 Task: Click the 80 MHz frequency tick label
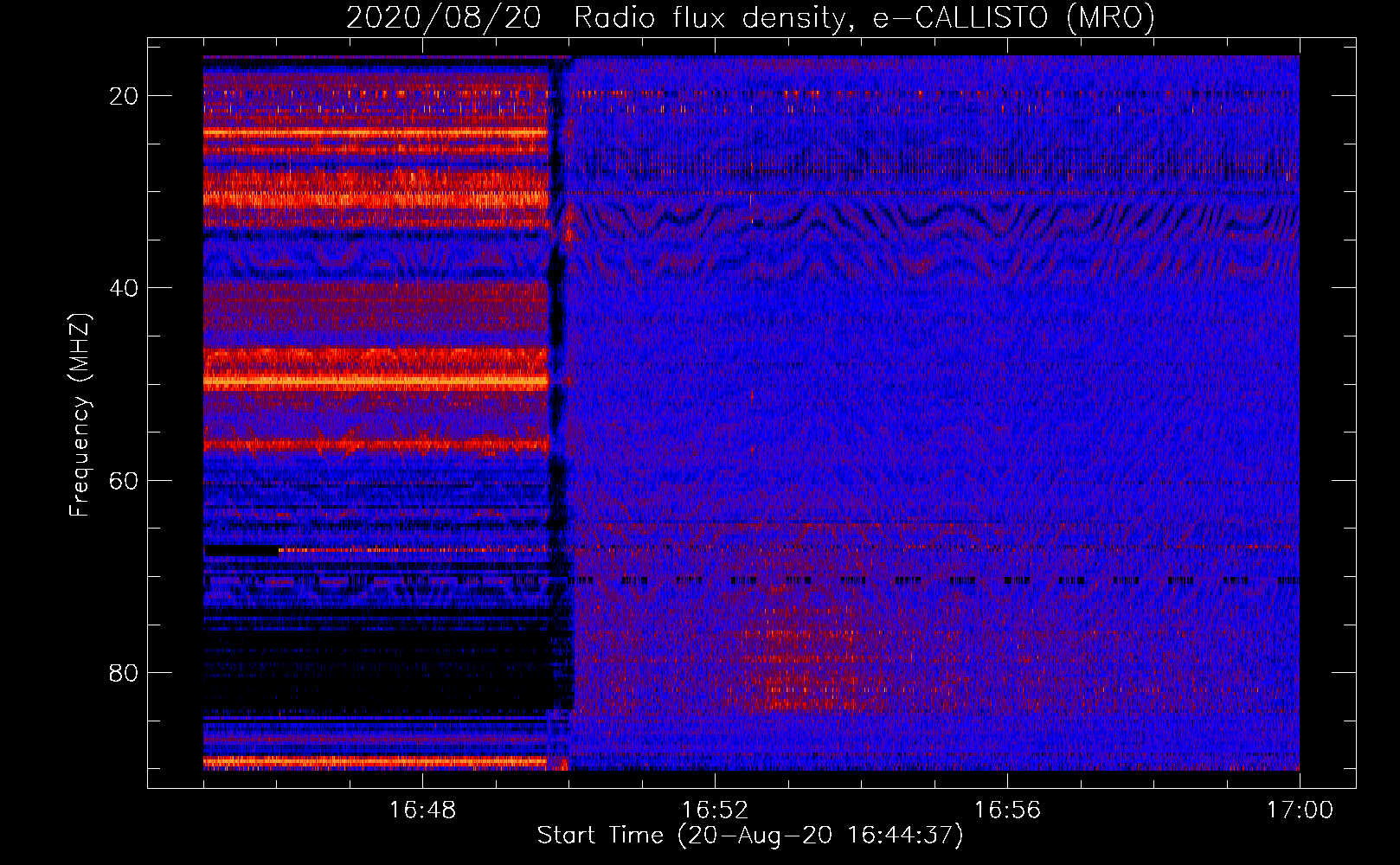[x=124, y=672]
